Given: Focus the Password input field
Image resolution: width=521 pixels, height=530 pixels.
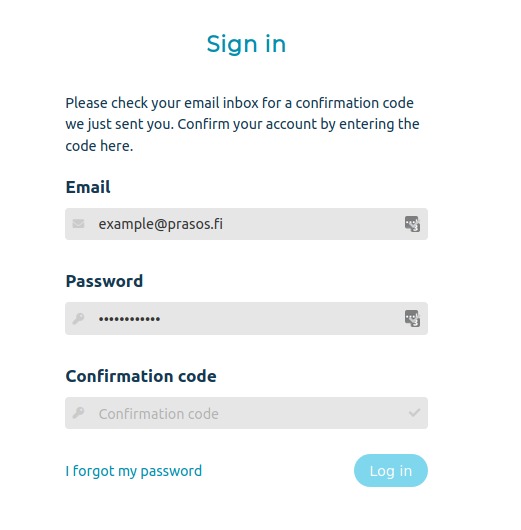Looking at the screenshot, I should point(246,318).
